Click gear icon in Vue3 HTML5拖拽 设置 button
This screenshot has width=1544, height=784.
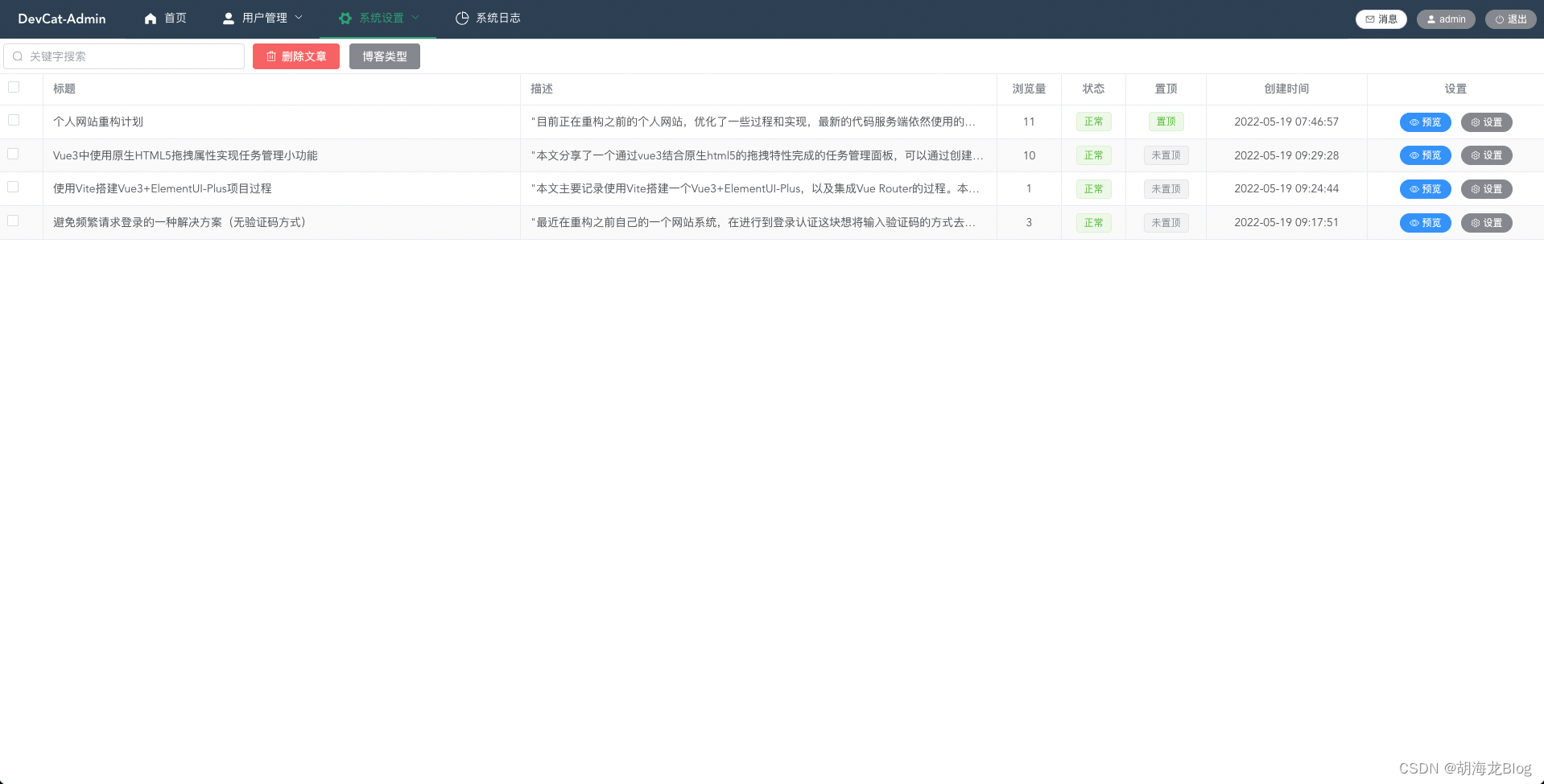point(1476,155)
